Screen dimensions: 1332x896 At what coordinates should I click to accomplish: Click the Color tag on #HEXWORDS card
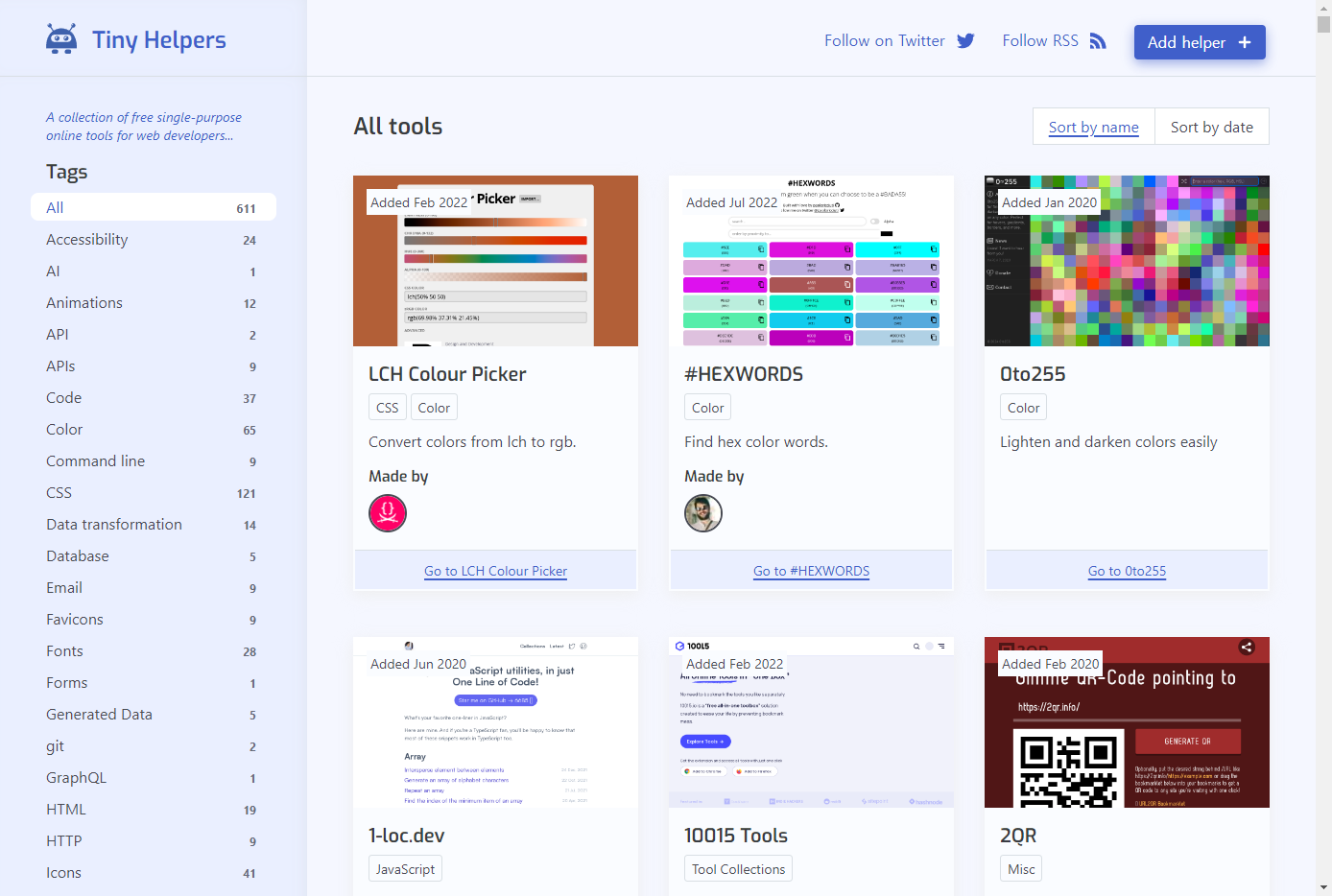pyautogui.click(x=708, y=408)
